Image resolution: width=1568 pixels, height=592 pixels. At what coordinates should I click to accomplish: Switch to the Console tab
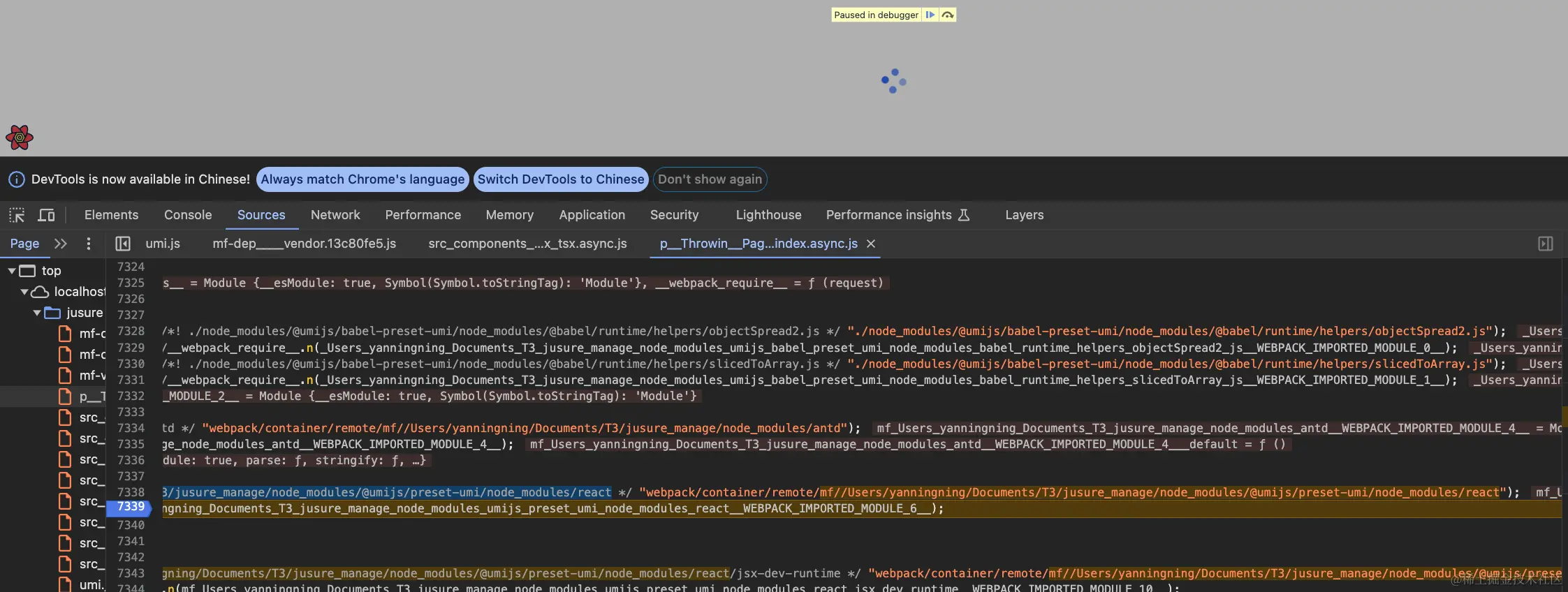[x=188, y=215]
